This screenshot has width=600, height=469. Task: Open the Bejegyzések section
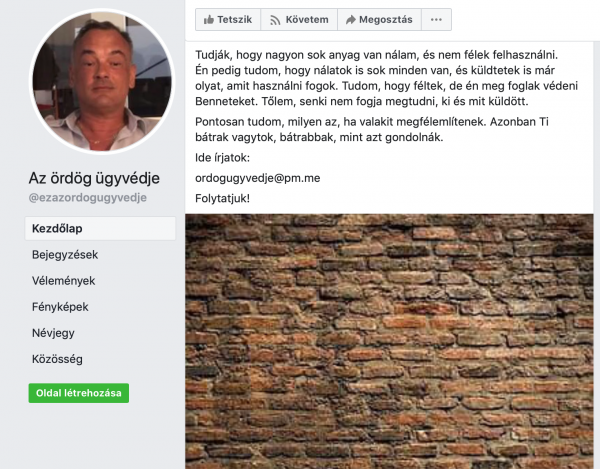pos(65,255)
